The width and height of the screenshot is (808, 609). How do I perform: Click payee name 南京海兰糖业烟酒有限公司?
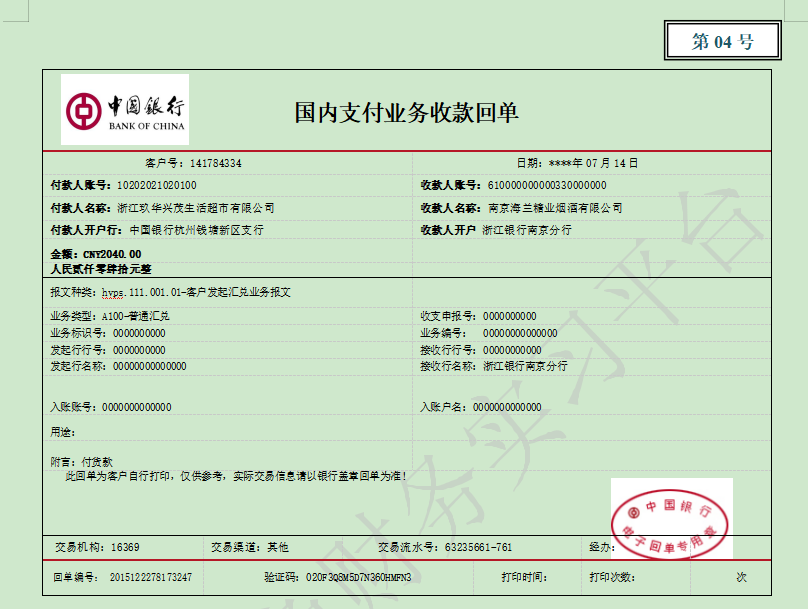pos(555,208)
